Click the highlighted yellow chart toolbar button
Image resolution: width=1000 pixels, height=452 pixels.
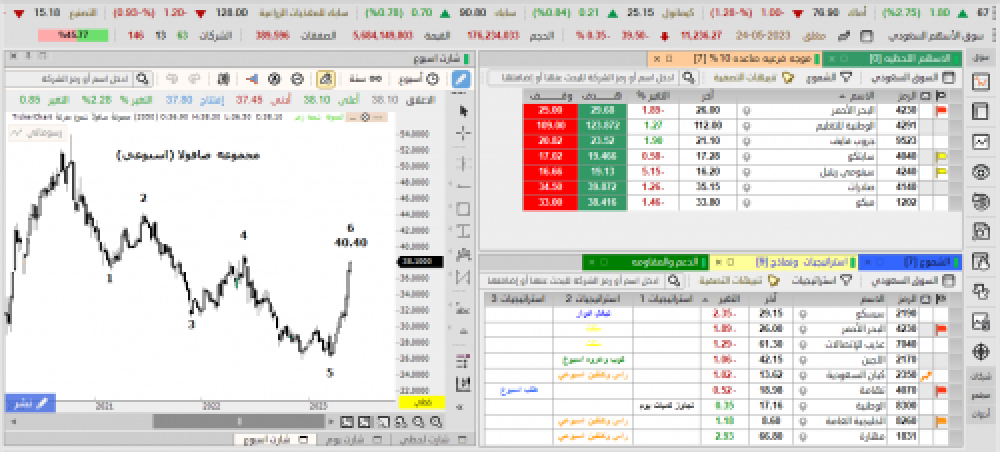pyautogui.click(x=325, y=78)
